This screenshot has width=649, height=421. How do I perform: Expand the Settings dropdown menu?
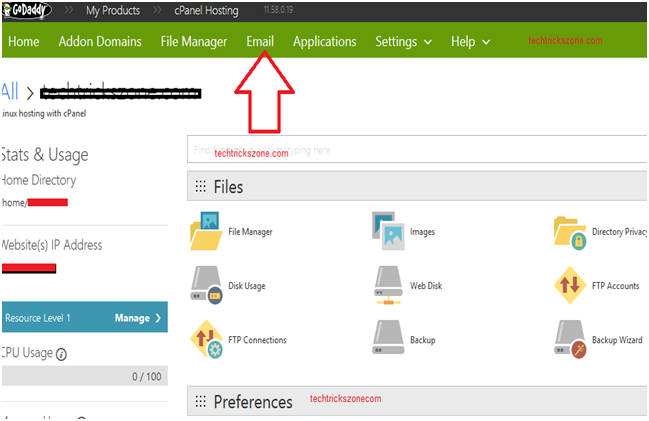click(x=403, y=42)
